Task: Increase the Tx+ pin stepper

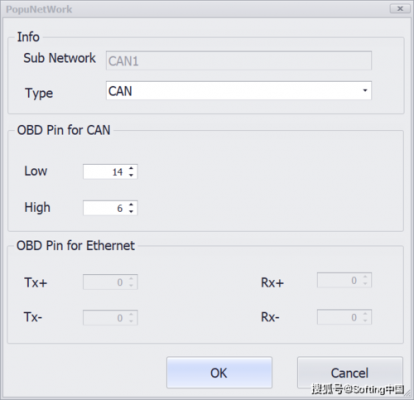Action: [x=131, y=279]
